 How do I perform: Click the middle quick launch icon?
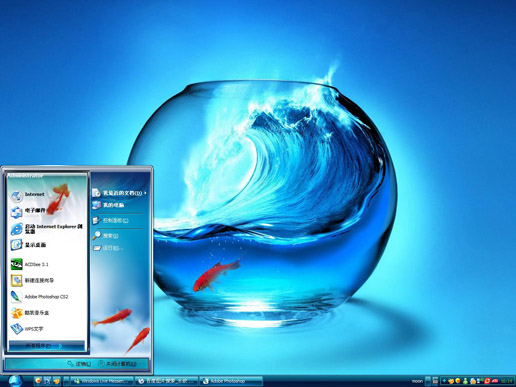pyautogui.click(x=47, y=381)
